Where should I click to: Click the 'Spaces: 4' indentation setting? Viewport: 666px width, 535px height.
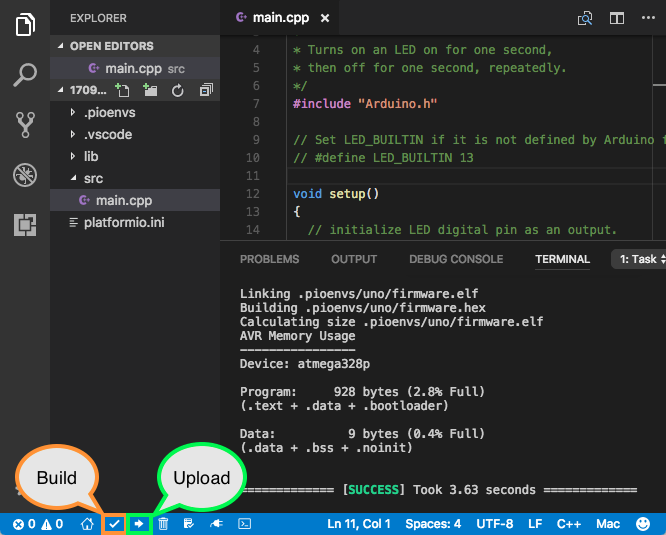pyautogui.click(x=433, y=523)
